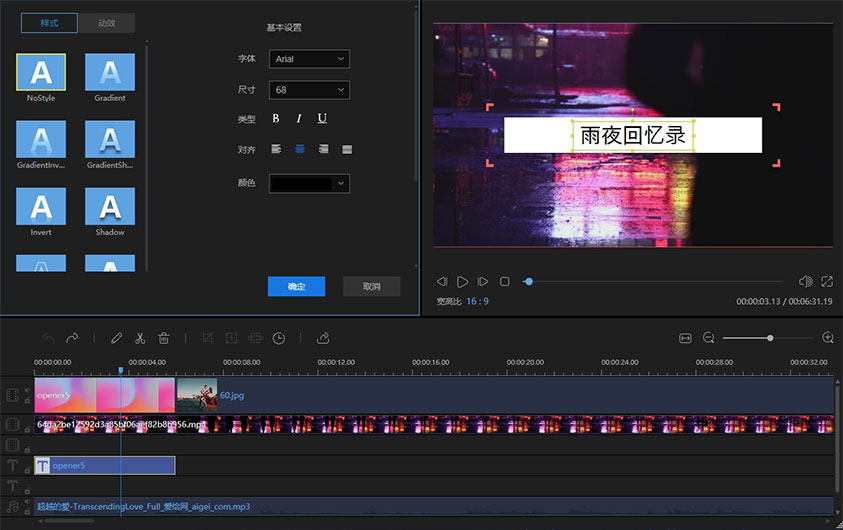The width and height of the screenshot is (843, 530).
Task: Click the blue 确定 confirm button
Action: (x=296, y=287)
